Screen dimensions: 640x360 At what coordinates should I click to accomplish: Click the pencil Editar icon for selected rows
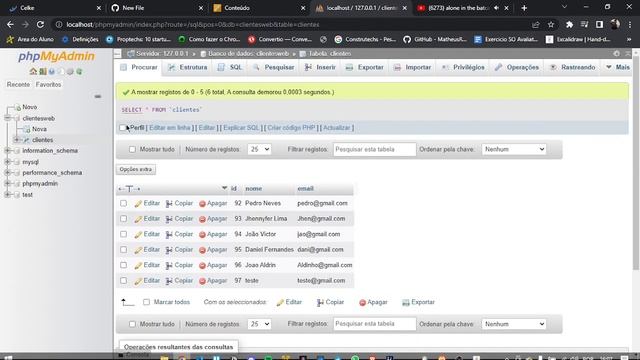pos(280,302)
